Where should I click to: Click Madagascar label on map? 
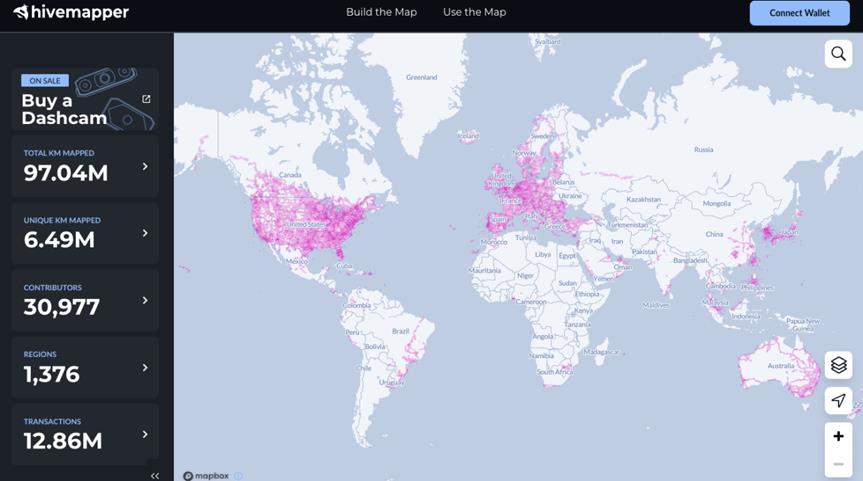pyautogui.click(x=601, y=352)
